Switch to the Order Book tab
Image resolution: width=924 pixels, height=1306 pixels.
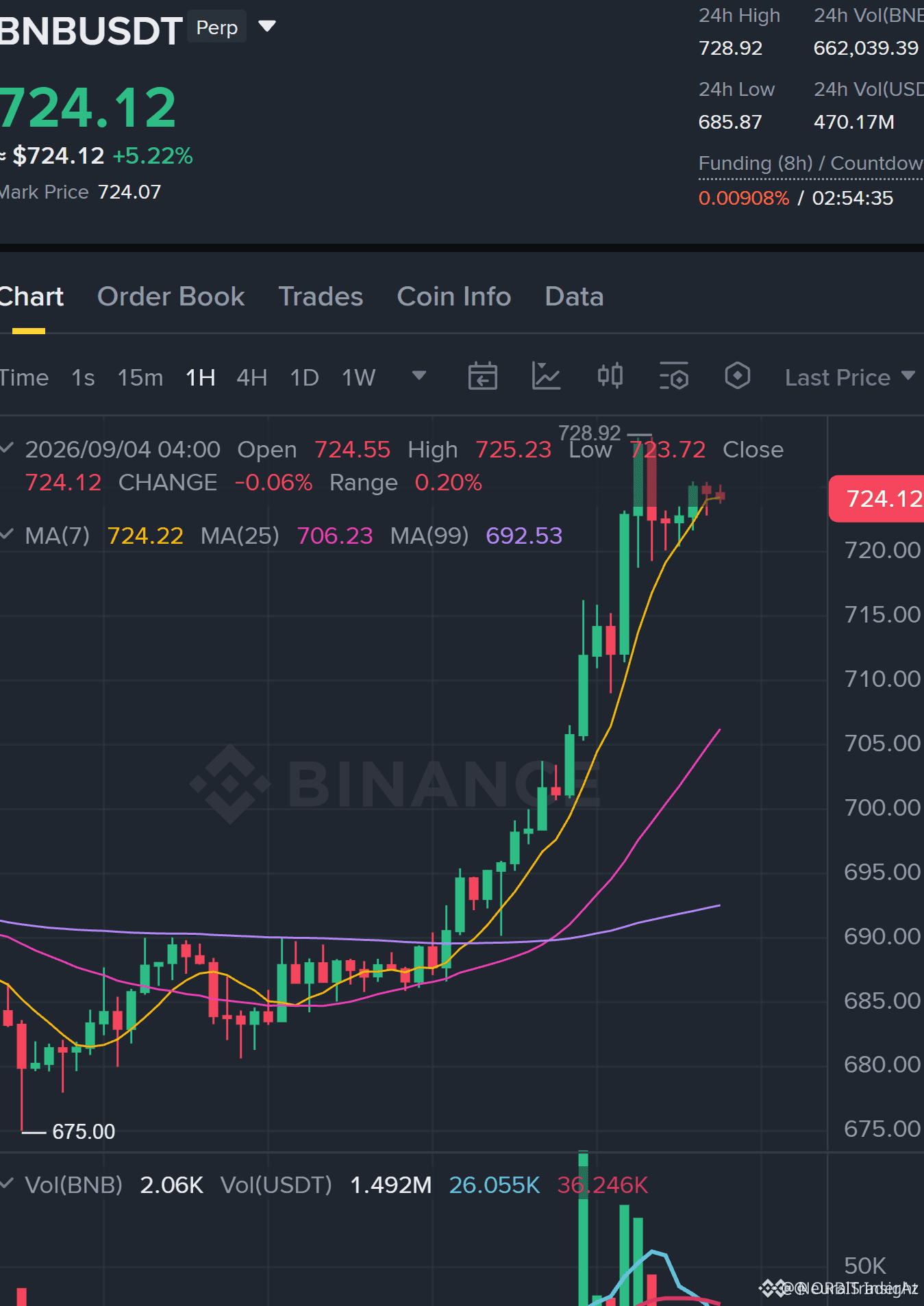(171, 297)
